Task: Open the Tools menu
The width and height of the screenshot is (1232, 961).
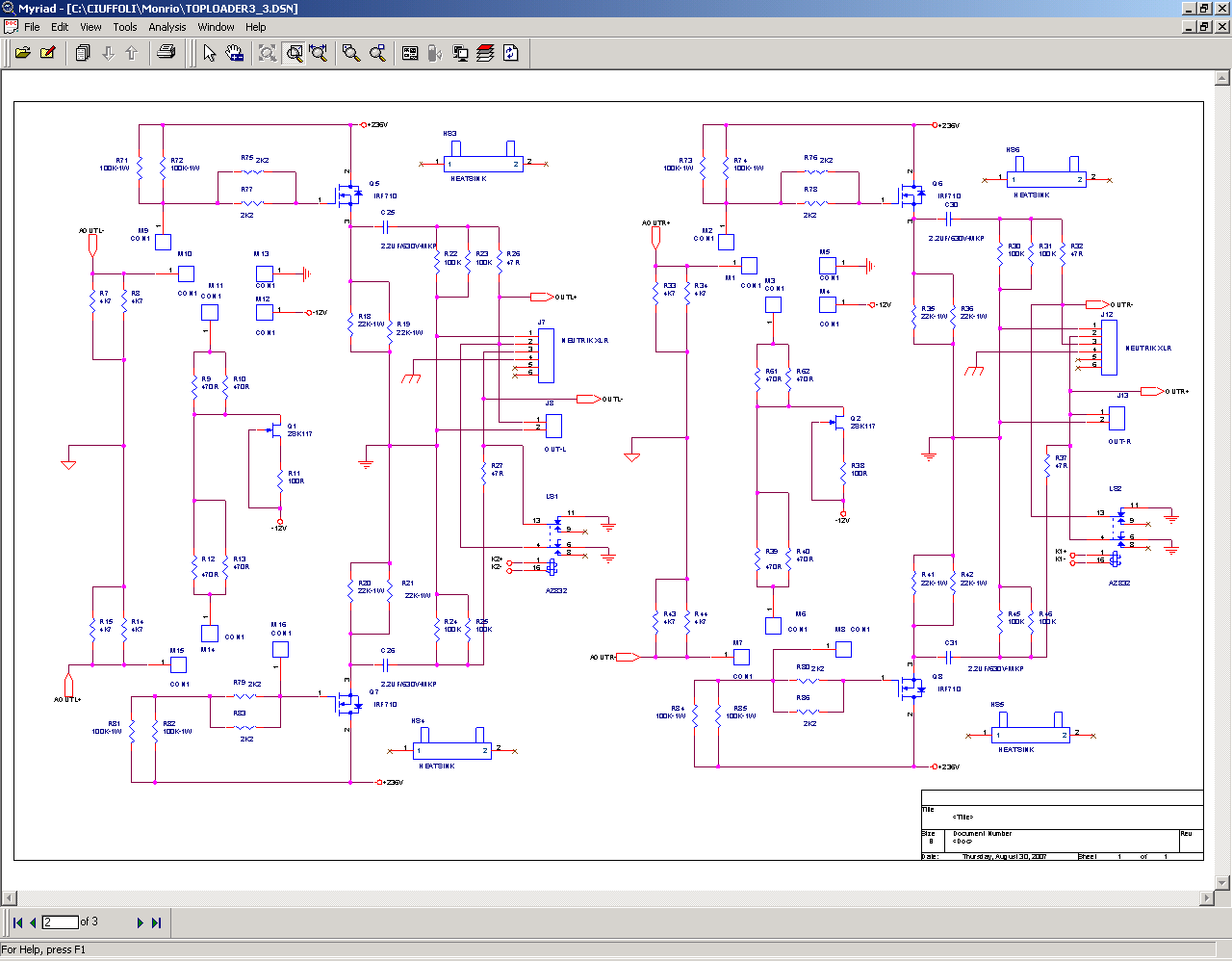Action: click(x=125, y=27)
